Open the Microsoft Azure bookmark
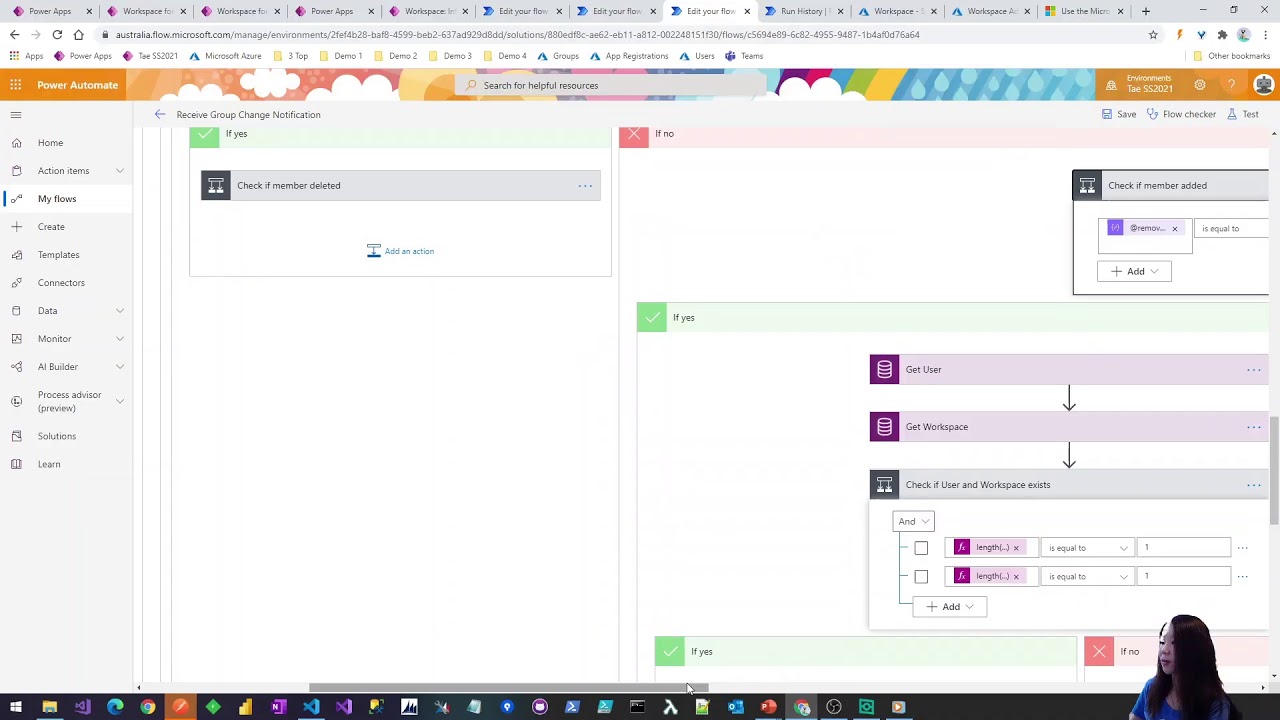1280x720 pixels. coord(225,56)
